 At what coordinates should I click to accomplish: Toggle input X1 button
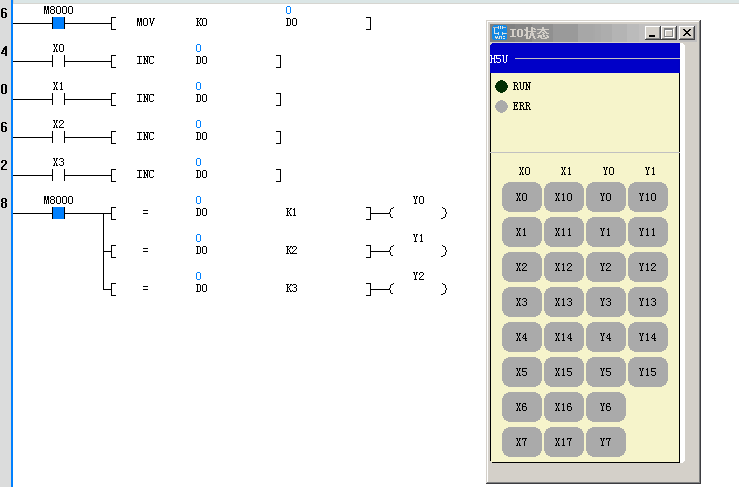click(521, 232)
